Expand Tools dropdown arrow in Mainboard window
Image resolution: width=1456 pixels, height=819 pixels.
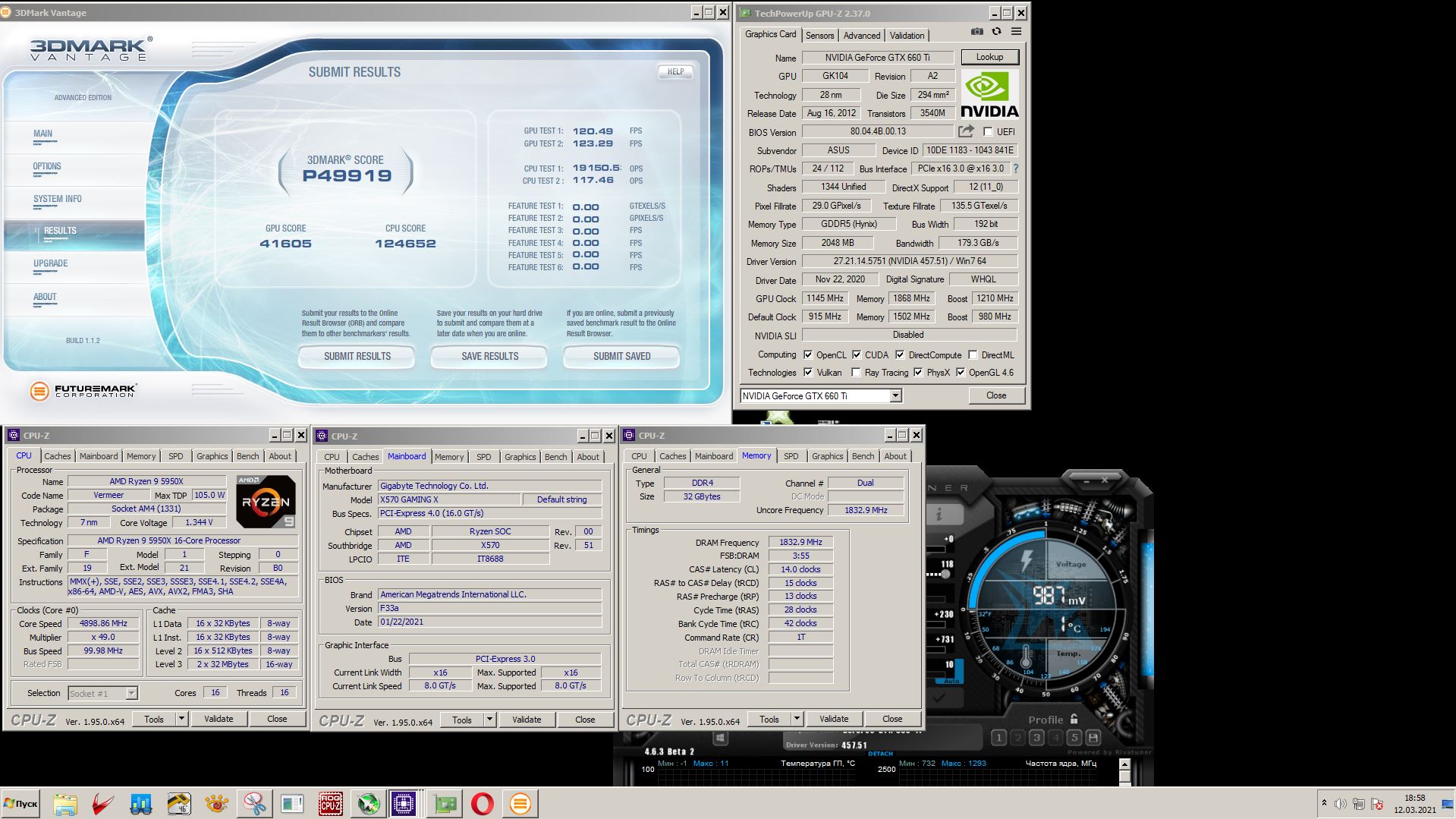(x=489, y=720)
